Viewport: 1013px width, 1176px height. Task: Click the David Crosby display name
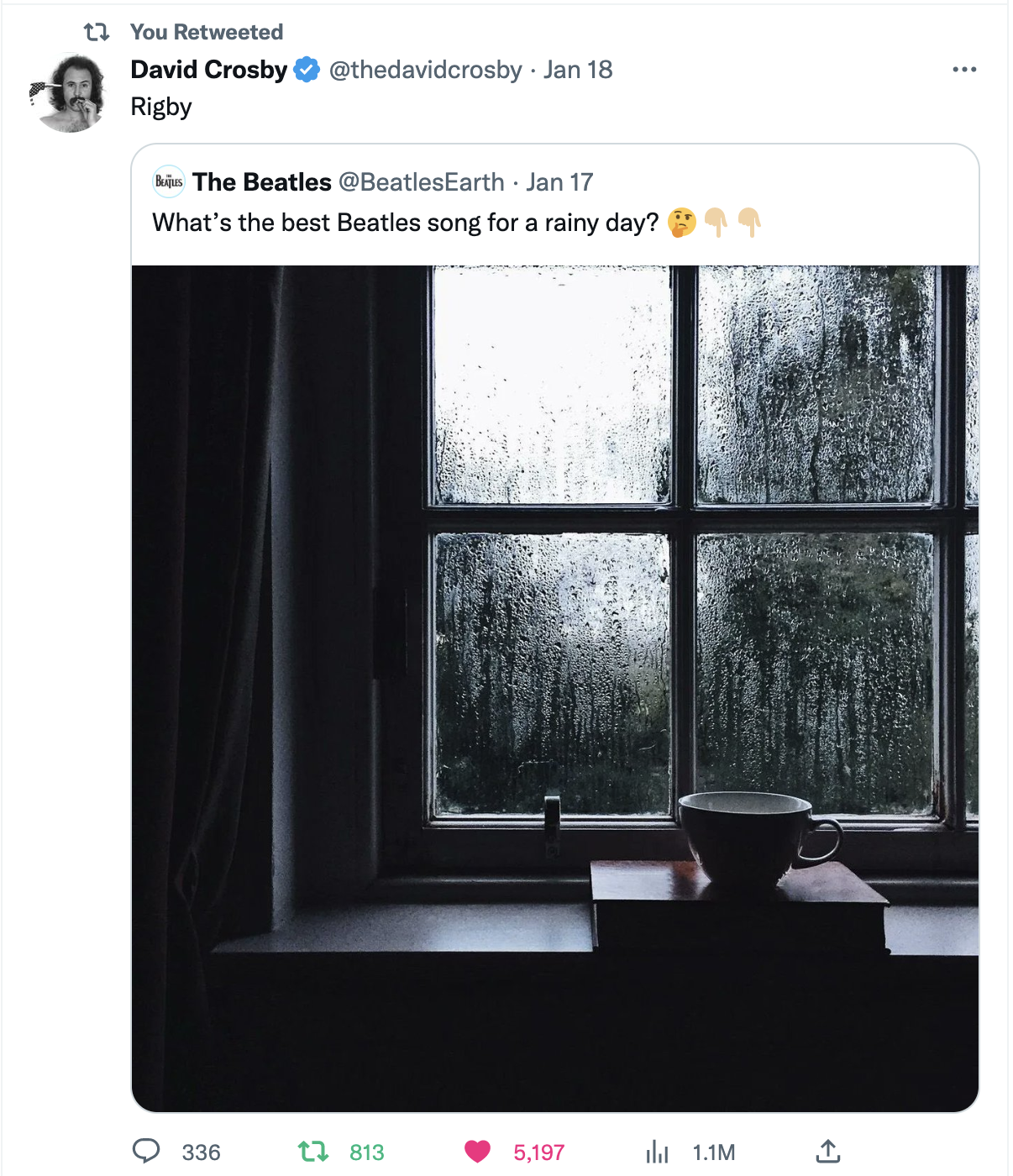pyautogui.click(x=209, y=70)
